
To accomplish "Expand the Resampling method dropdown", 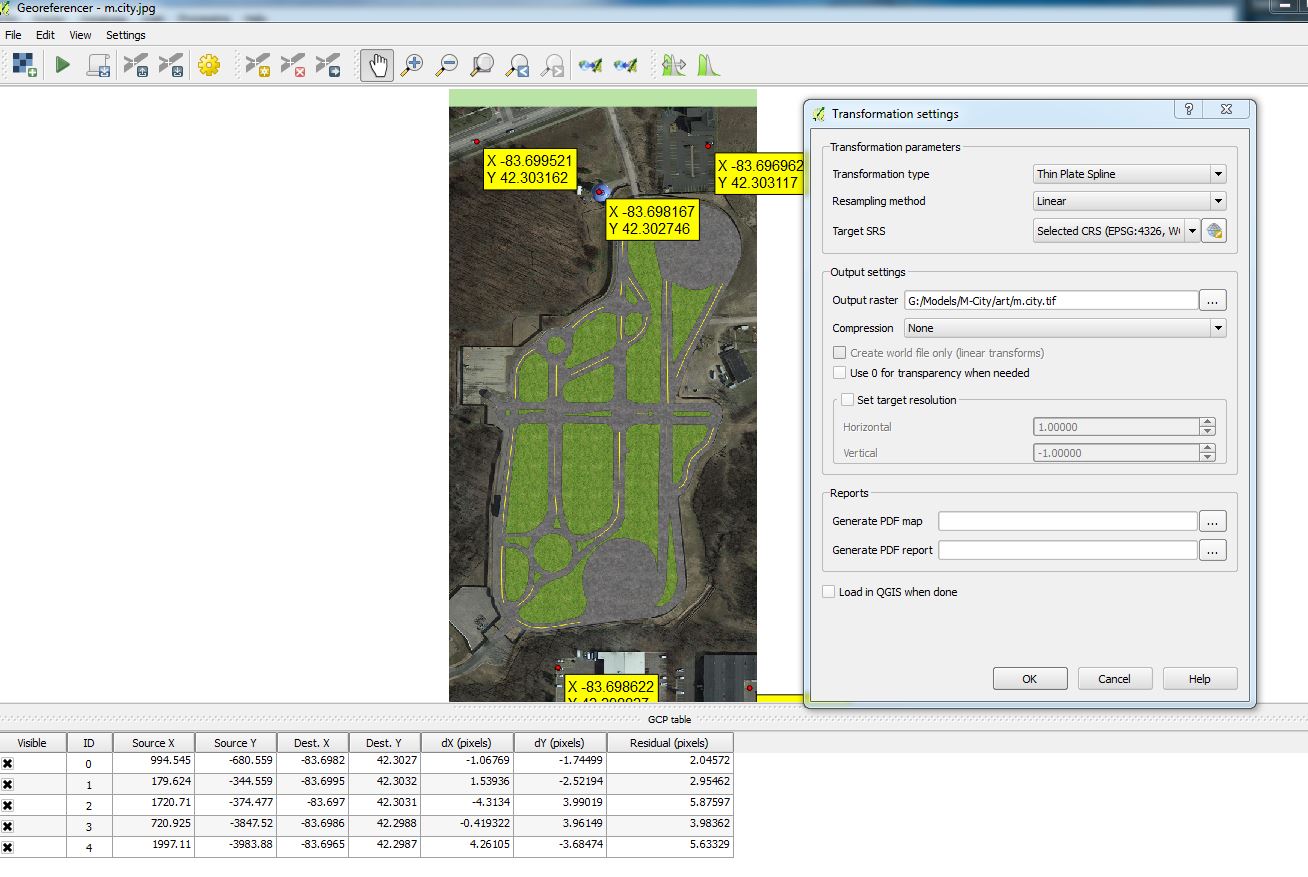I will tap(1129, 201).
